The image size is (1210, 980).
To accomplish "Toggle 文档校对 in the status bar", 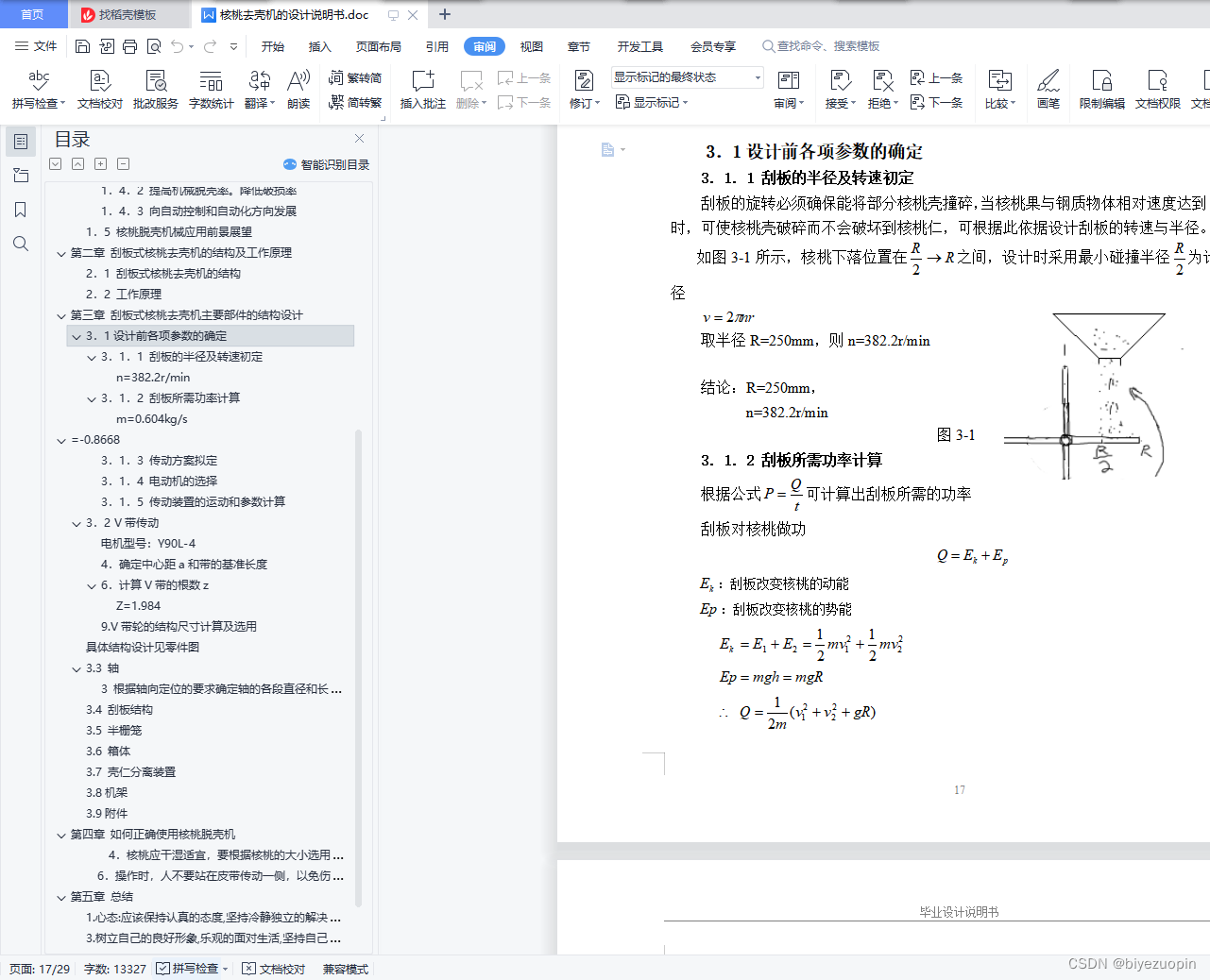I will [x=274, y=969].
